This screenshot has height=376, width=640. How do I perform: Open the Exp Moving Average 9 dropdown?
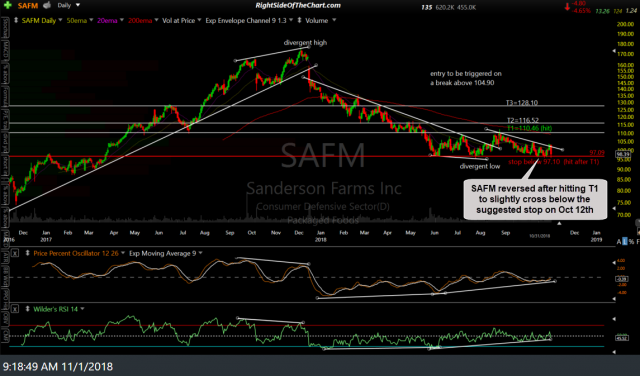(200, 253)
